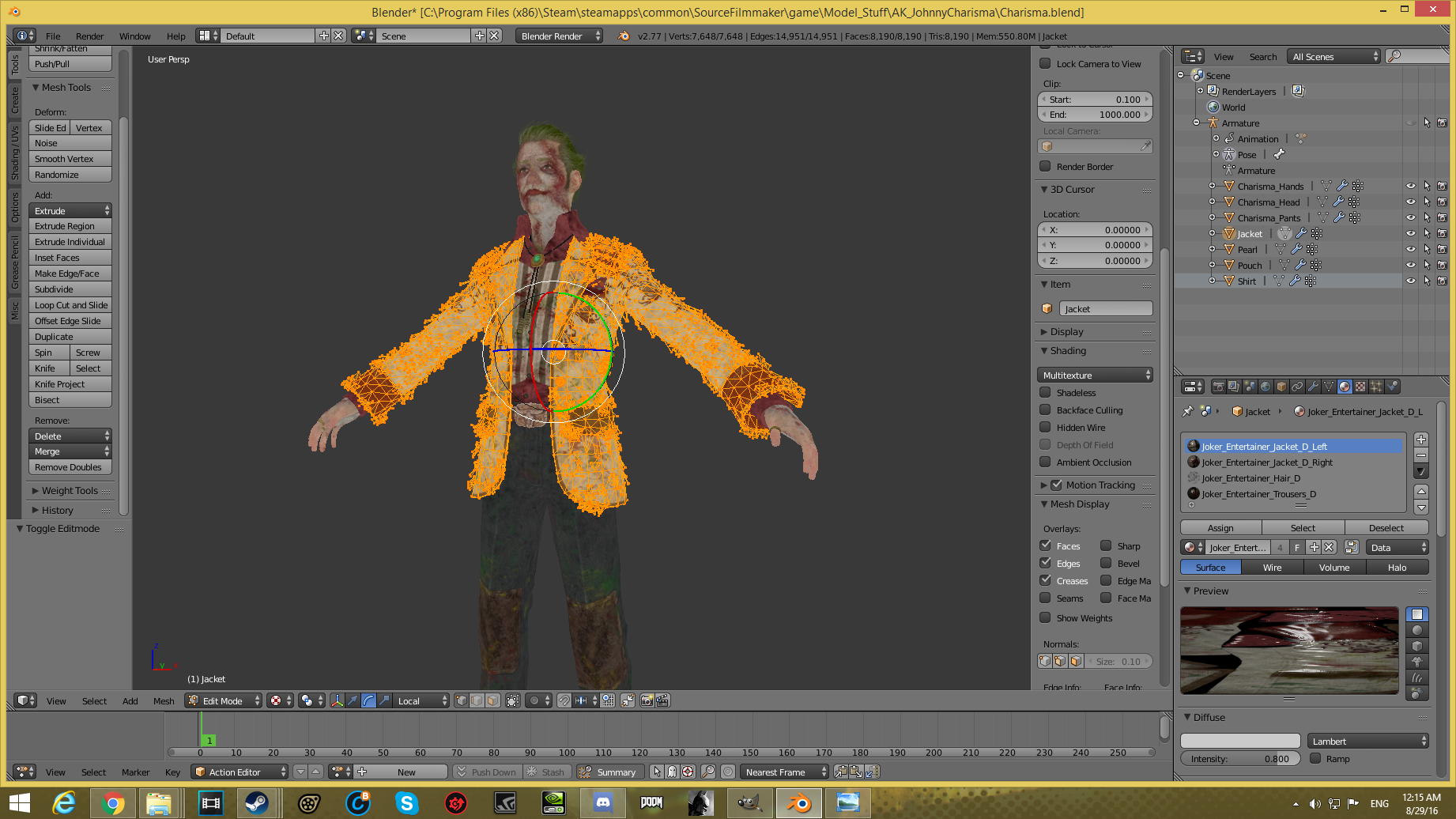
Task: Expand the Weight Tools panel
Action: (70, 491)
